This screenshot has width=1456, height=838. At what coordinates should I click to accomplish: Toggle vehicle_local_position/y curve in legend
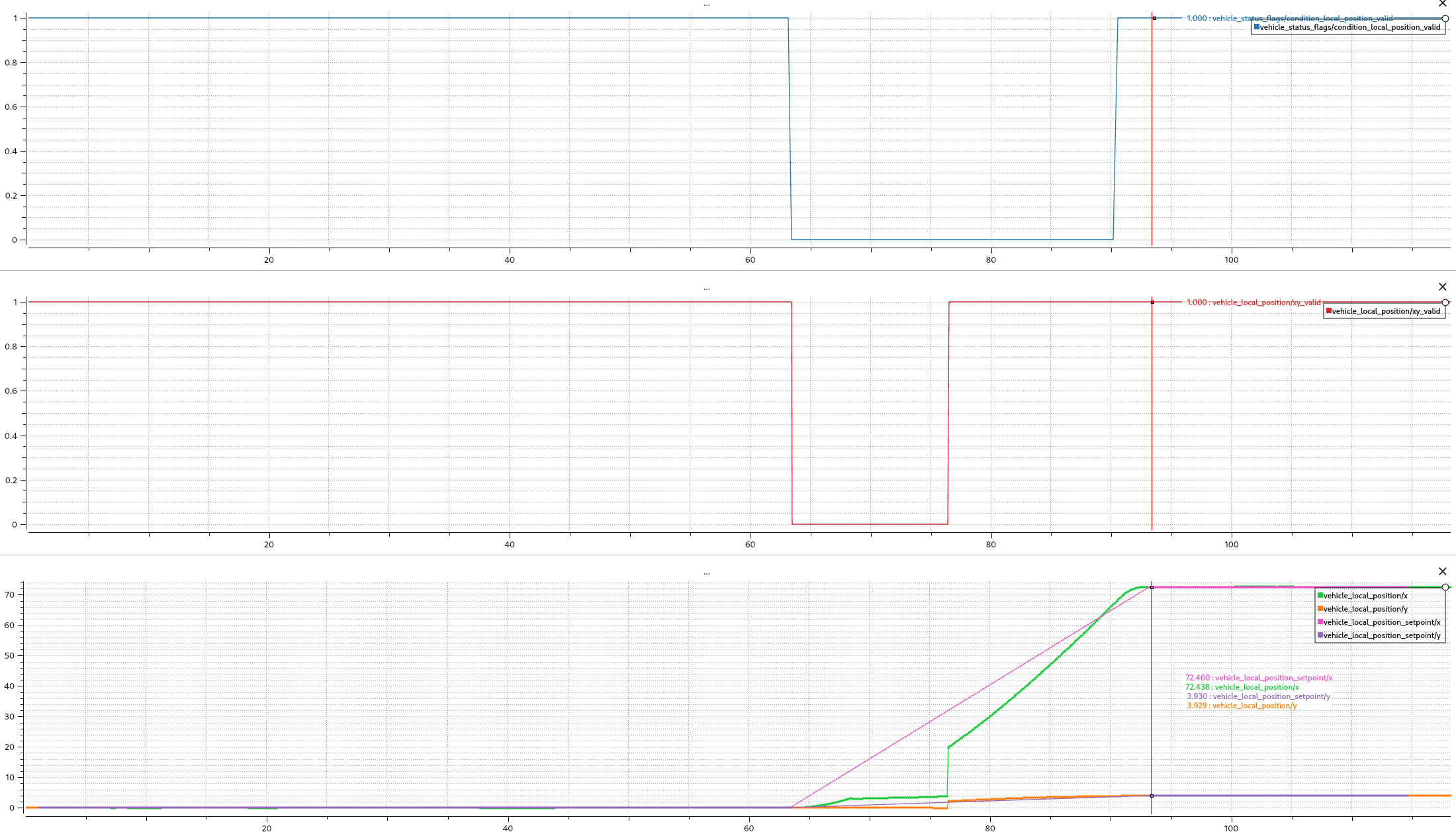1365,609
